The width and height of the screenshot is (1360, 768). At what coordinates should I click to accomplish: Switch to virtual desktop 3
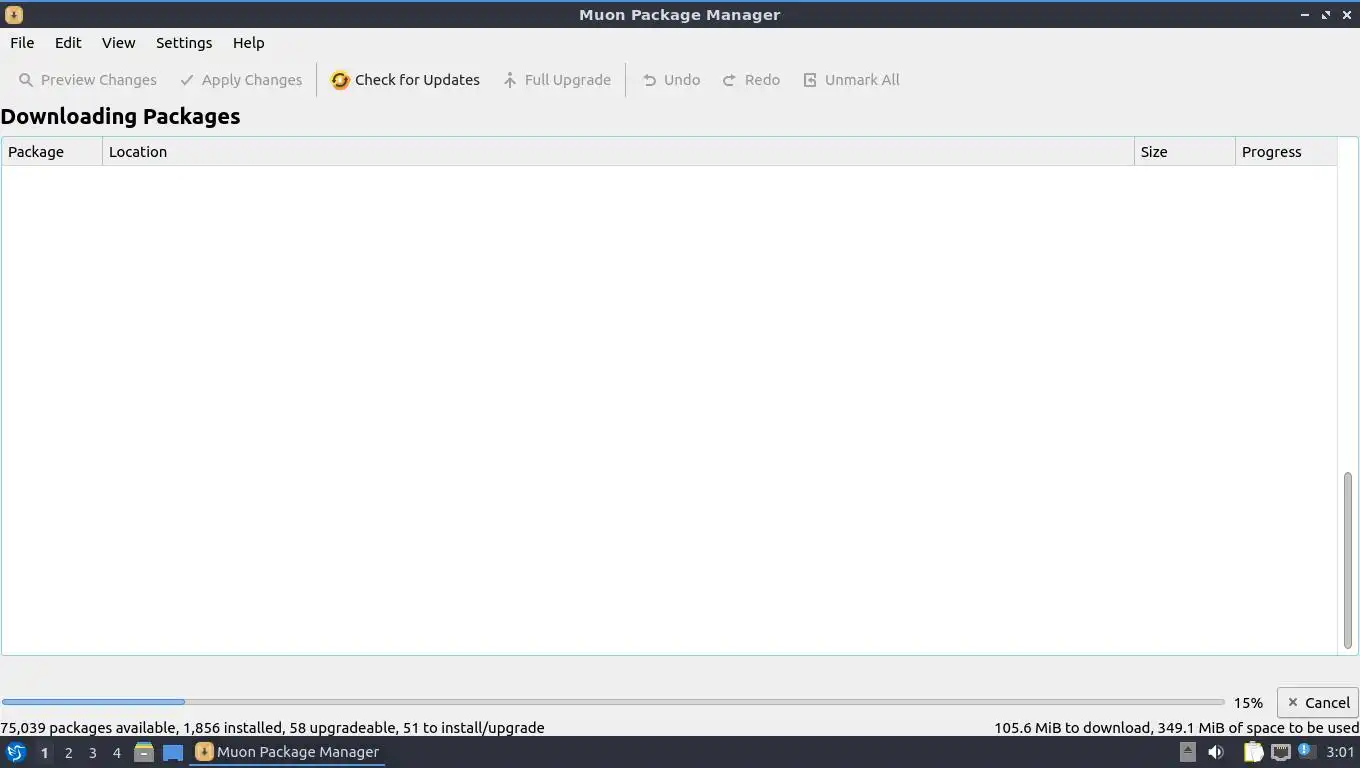92,753
